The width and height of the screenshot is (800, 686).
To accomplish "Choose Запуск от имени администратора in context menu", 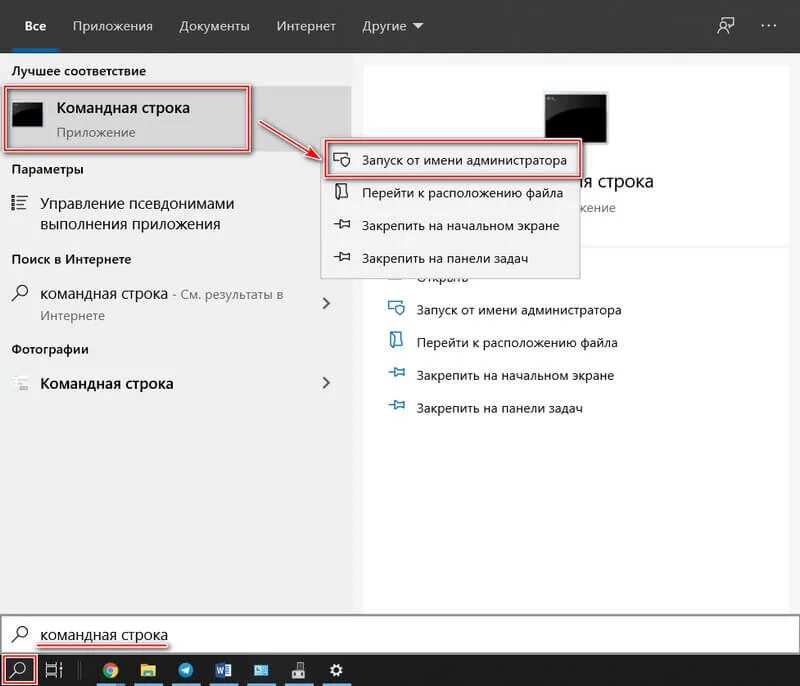I will tap(452, 160).
